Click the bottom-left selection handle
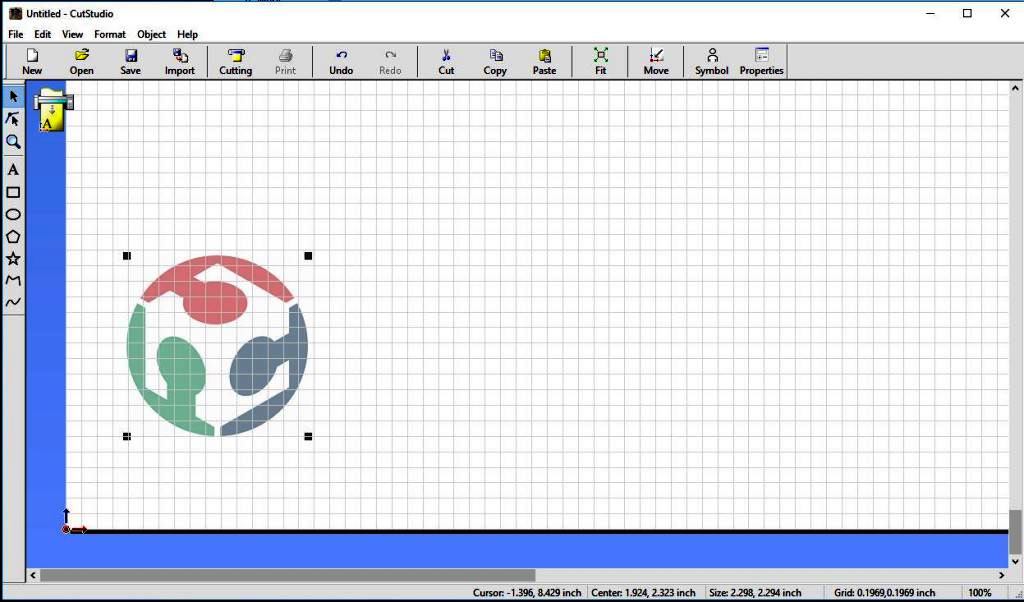Screen dimensions: 1024x602 click(127, 436)
